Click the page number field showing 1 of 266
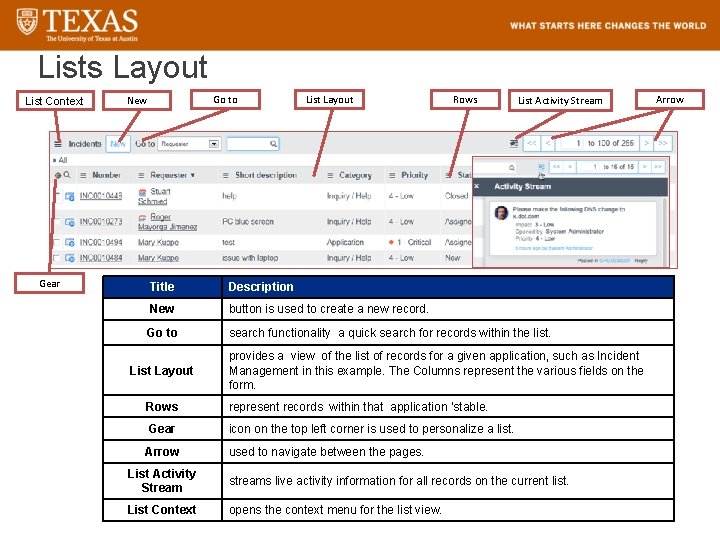The width and height of the screenshot is (720, 540). [x=570, y=143]
